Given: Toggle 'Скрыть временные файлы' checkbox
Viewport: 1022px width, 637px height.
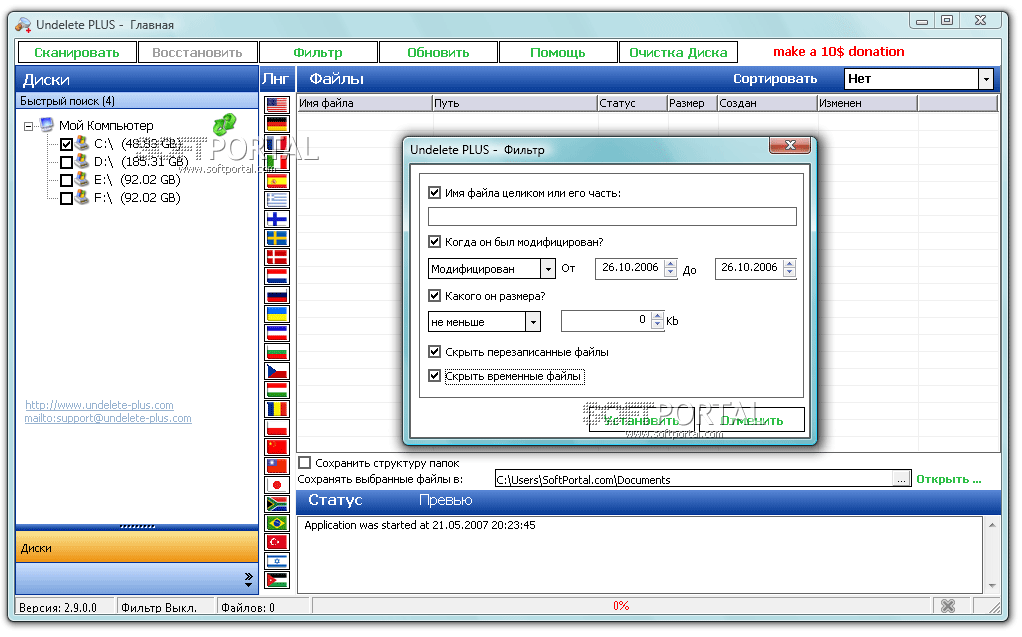Looking at the screenshot, I should (435, 376).
